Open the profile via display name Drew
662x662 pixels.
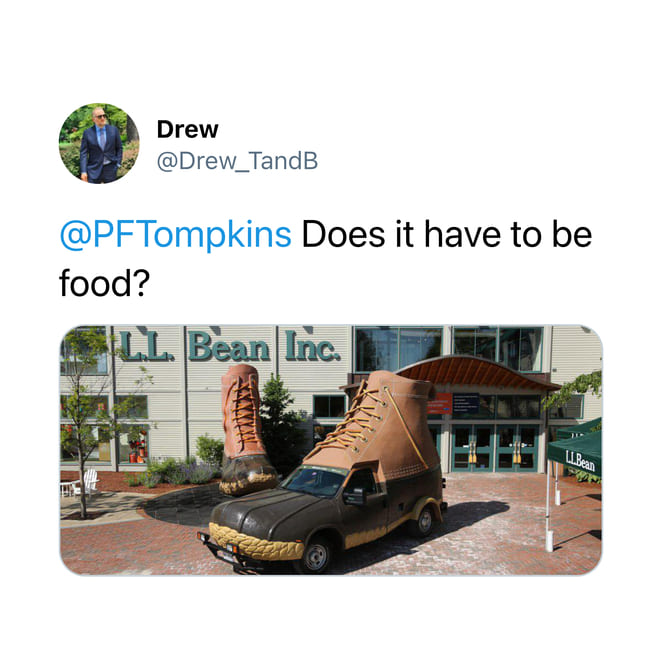(187, 129)
